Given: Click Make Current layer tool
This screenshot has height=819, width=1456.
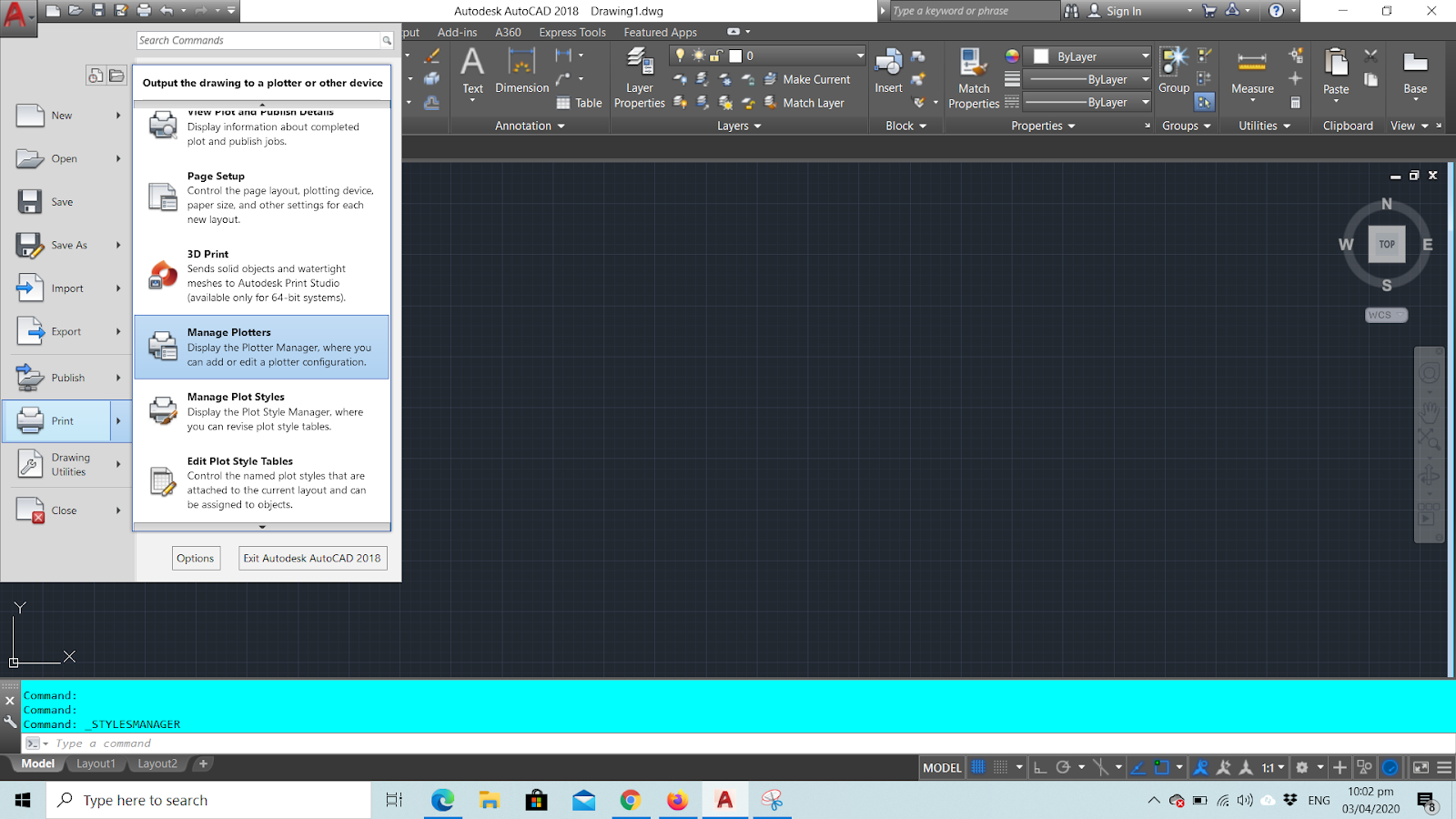Looking at the screenshot, I should click(807, 79).
